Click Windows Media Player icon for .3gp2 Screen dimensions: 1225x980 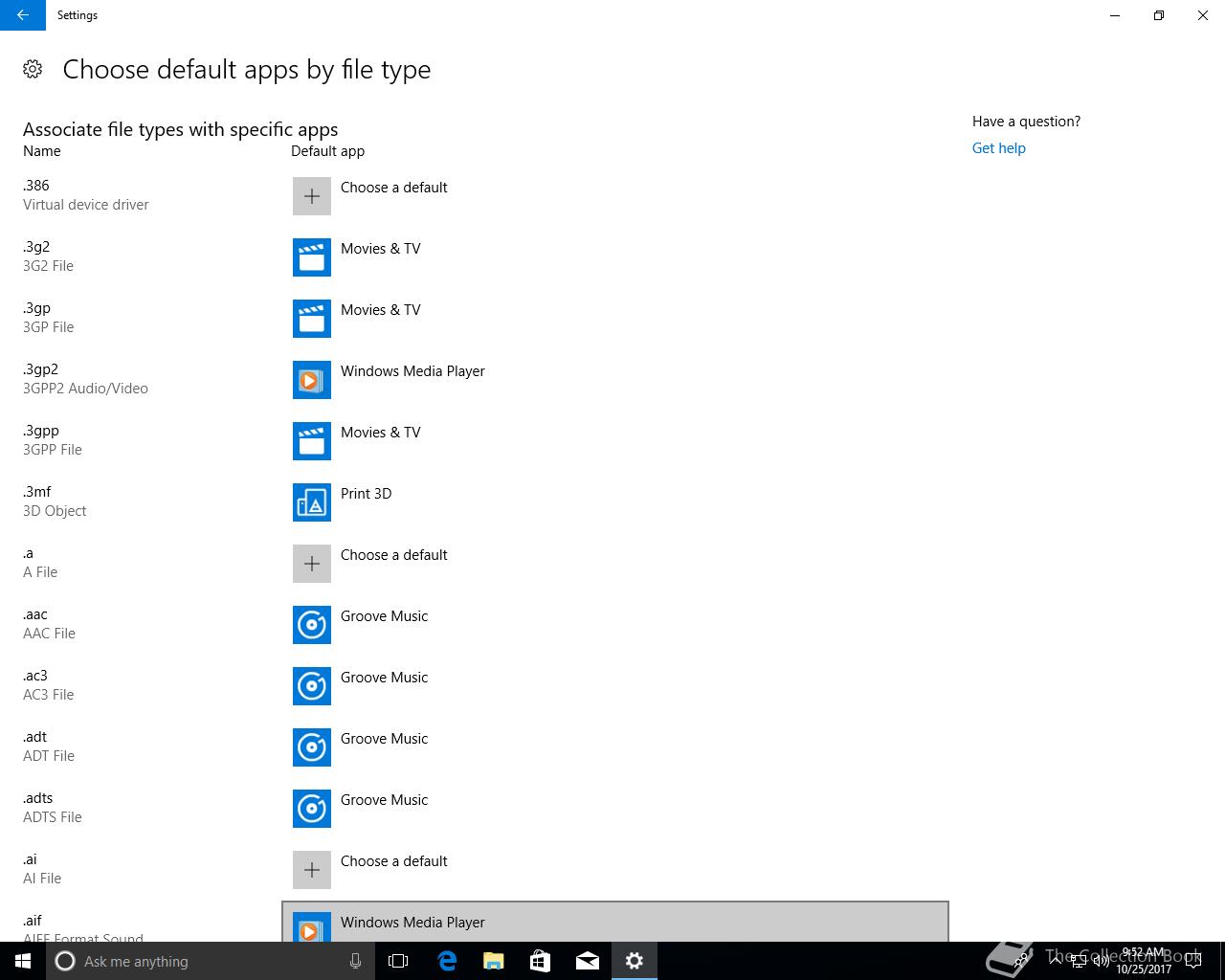(312, 380)
